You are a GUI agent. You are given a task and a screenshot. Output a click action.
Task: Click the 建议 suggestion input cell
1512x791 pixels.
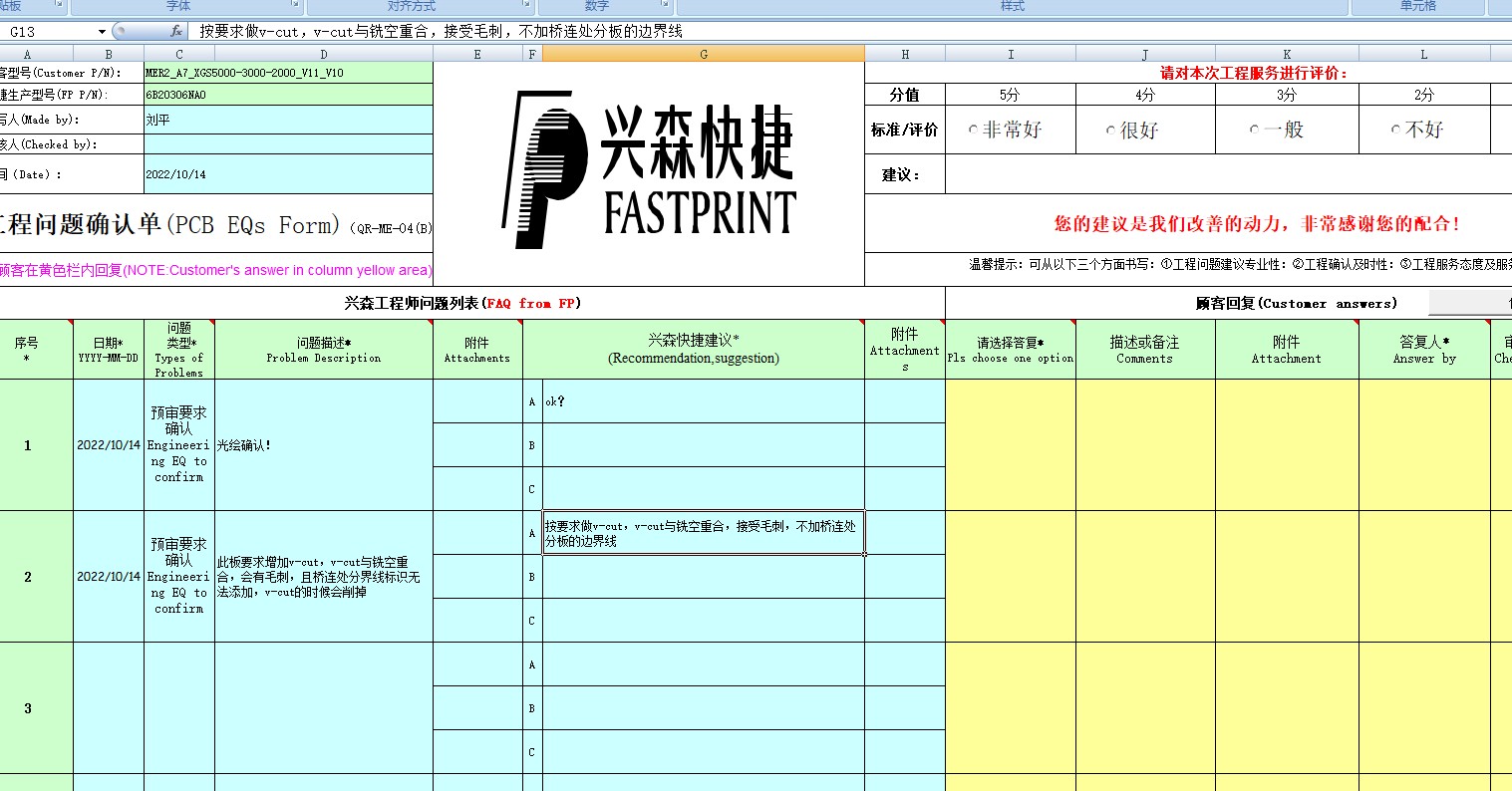pos(1228,174)
